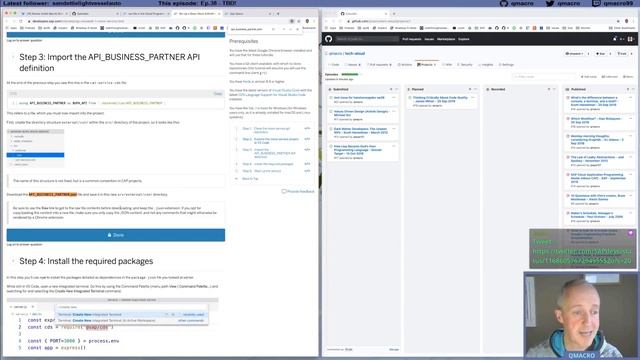Reload the SAP developers page
Image resolution: width=640 pixels, height=360 pixels.
click(x=21, y=21)
